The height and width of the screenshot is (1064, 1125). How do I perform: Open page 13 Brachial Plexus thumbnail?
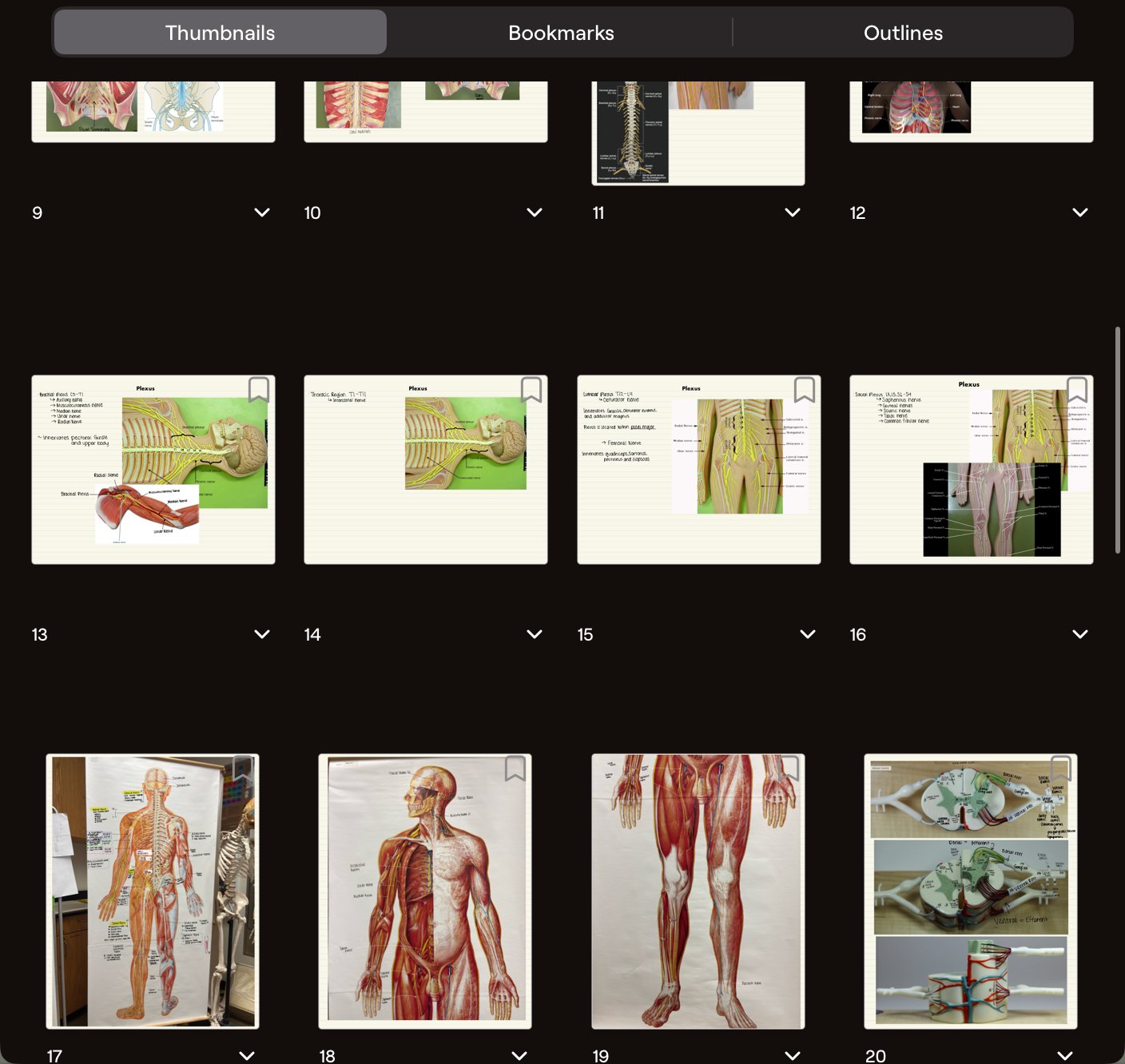click(x=153, y=470)
